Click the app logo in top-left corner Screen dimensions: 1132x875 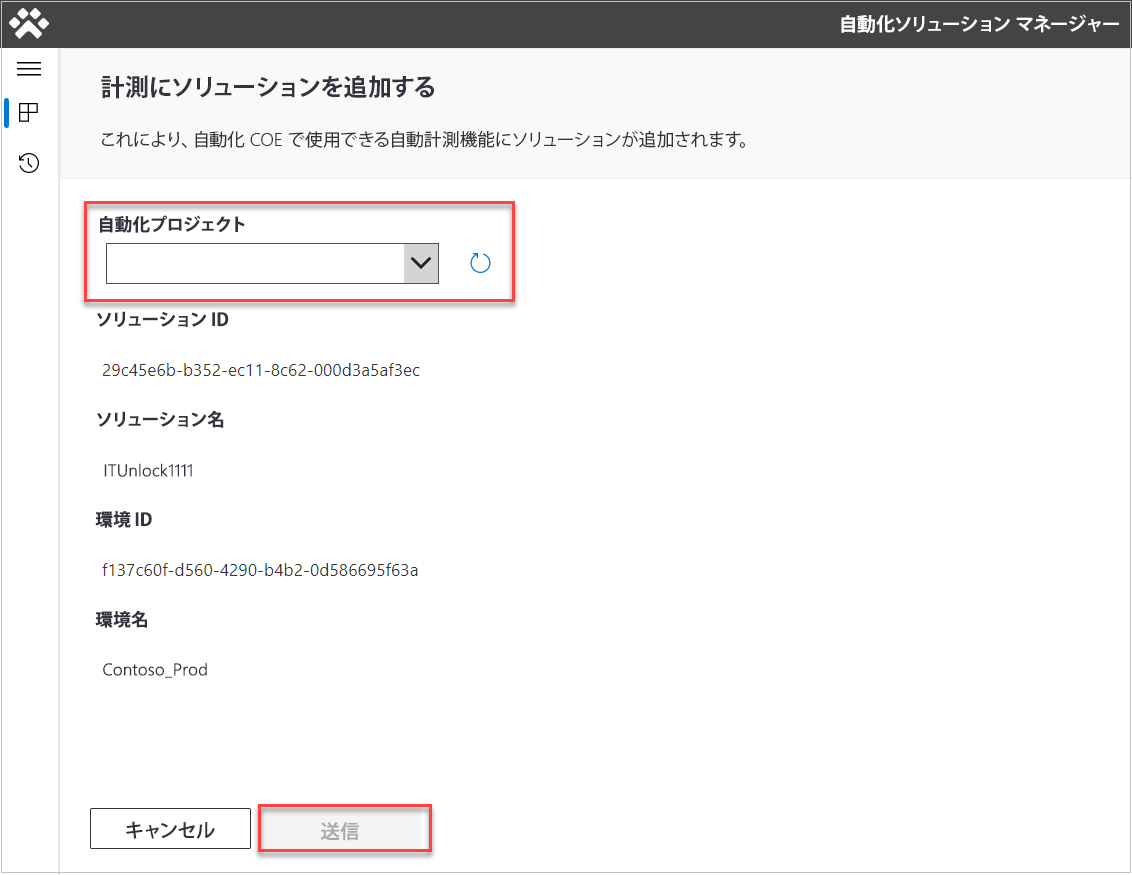pos(29,24)
